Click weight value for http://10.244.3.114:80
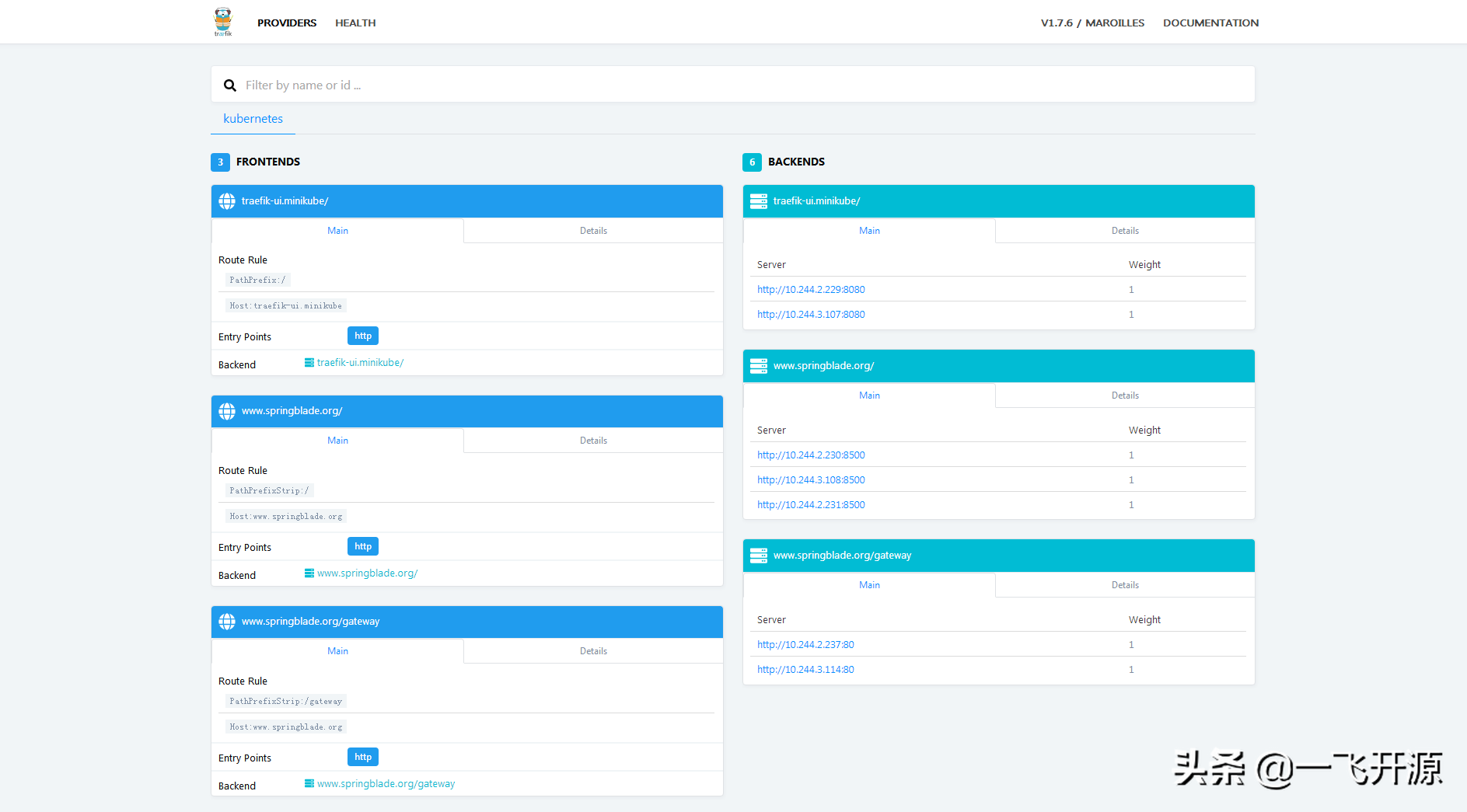Viewport: 1467px width, 812px height. (x=1131, y=670)
